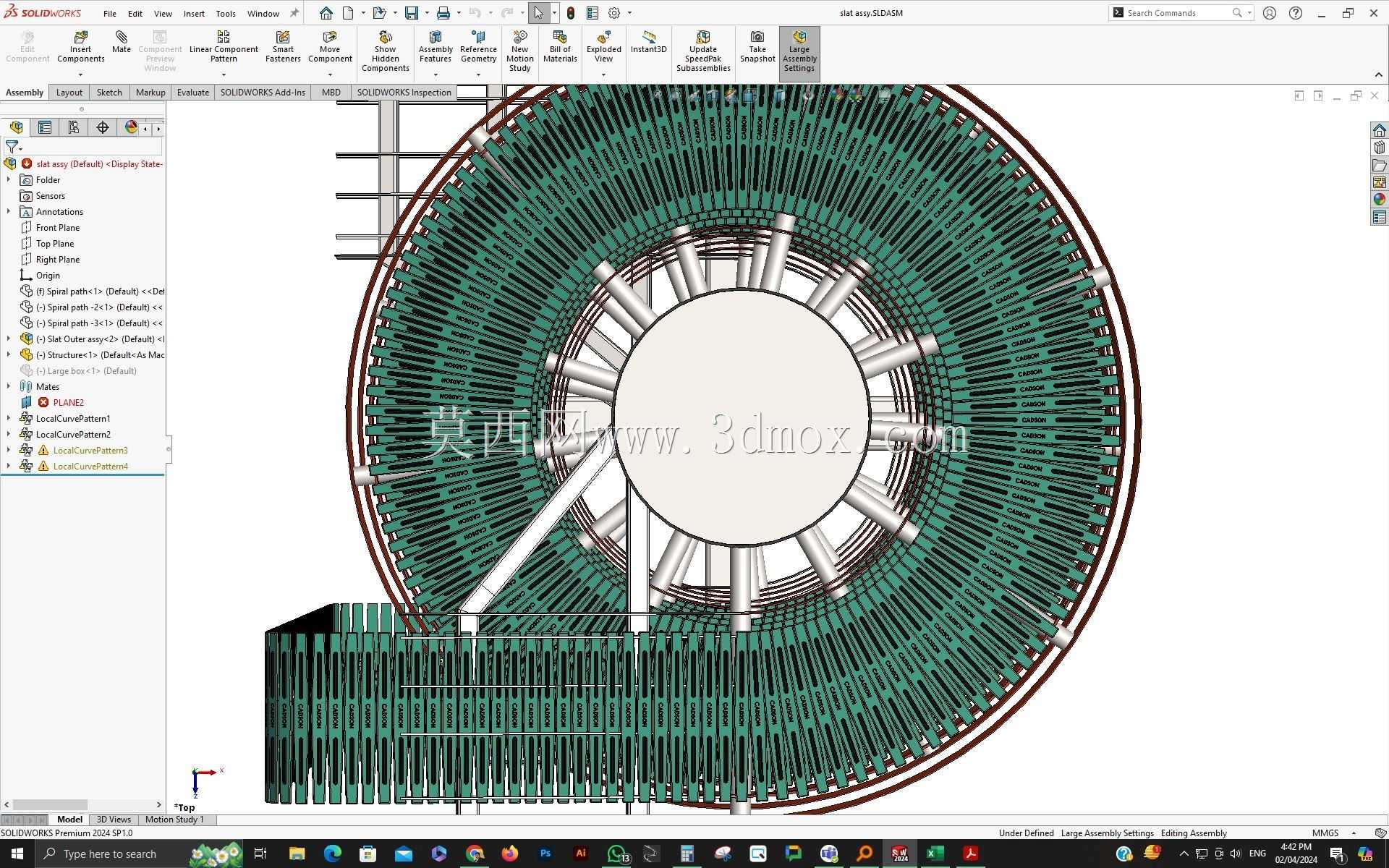The image size is (1389, 868).
Task: Open the PropertyManager tab icon
Action: pos(45,127)
